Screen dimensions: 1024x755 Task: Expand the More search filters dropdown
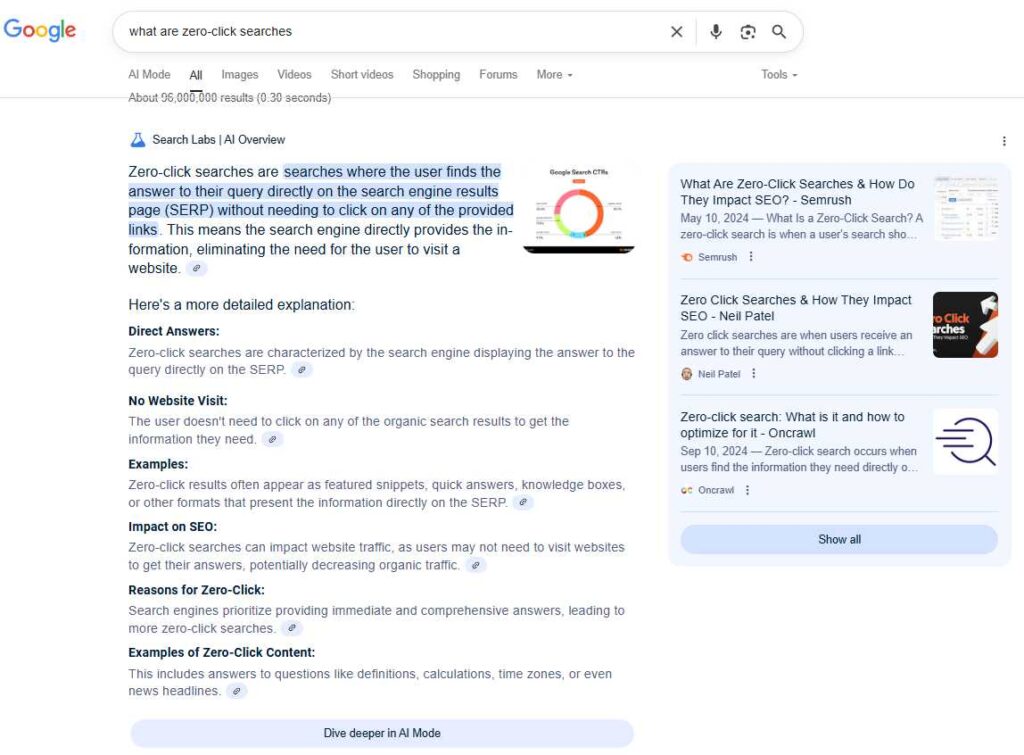[x=554, y=74]
